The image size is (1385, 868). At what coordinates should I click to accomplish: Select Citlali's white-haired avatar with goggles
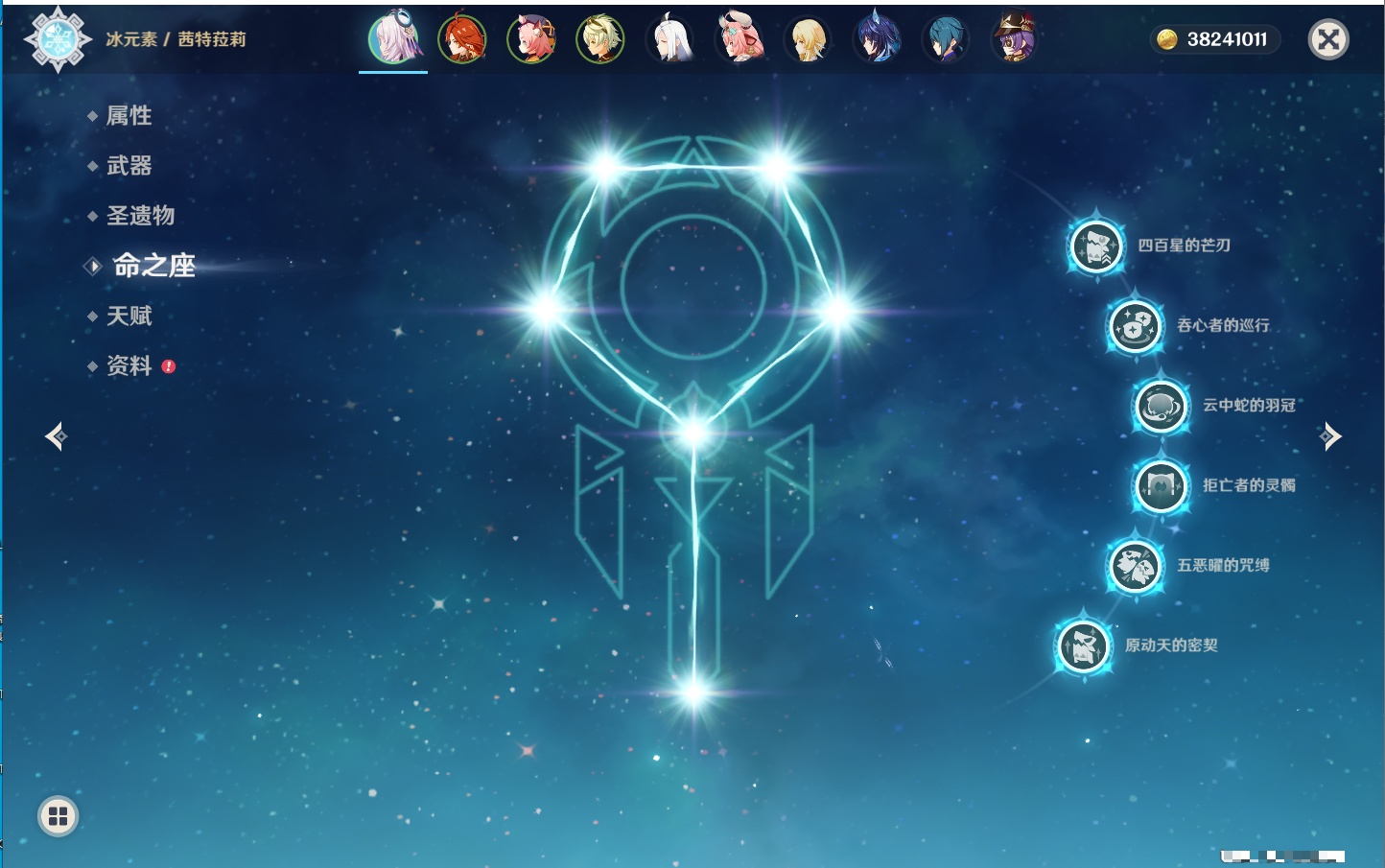pyautogui.click(x=393, y=39)
